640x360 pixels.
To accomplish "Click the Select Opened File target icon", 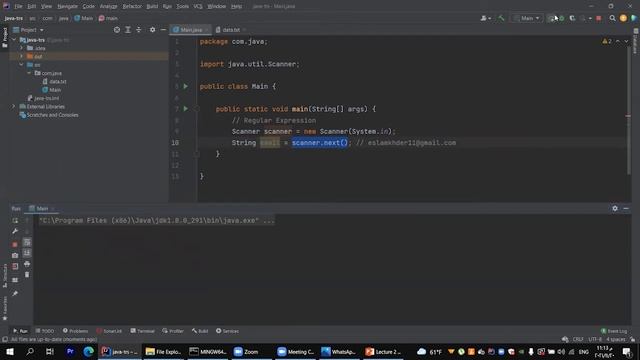I will click(x=117, y=30).
